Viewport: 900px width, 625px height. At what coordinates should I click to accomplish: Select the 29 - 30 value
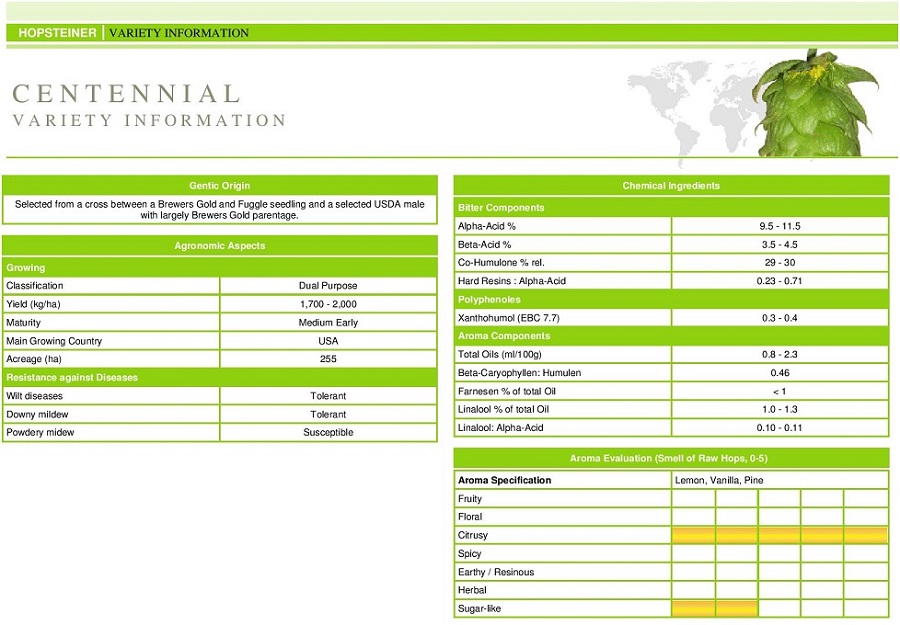tap(779, 262)
